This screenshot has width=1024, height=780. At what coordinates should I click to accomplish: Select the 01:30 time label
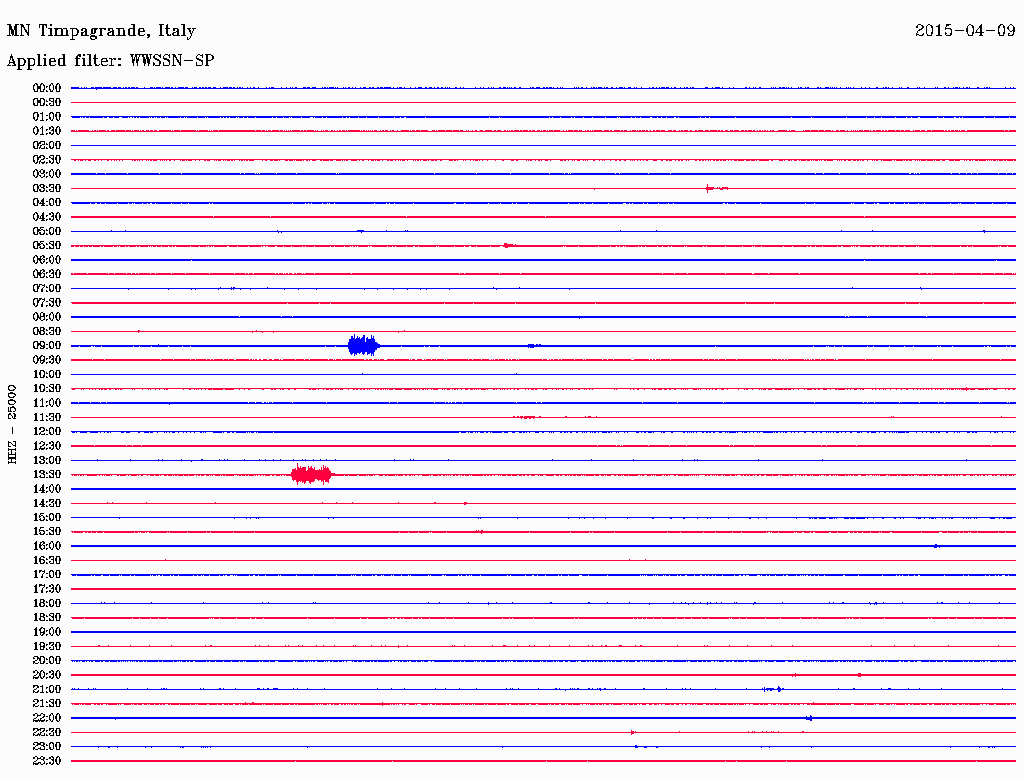(x=46, y=131)
